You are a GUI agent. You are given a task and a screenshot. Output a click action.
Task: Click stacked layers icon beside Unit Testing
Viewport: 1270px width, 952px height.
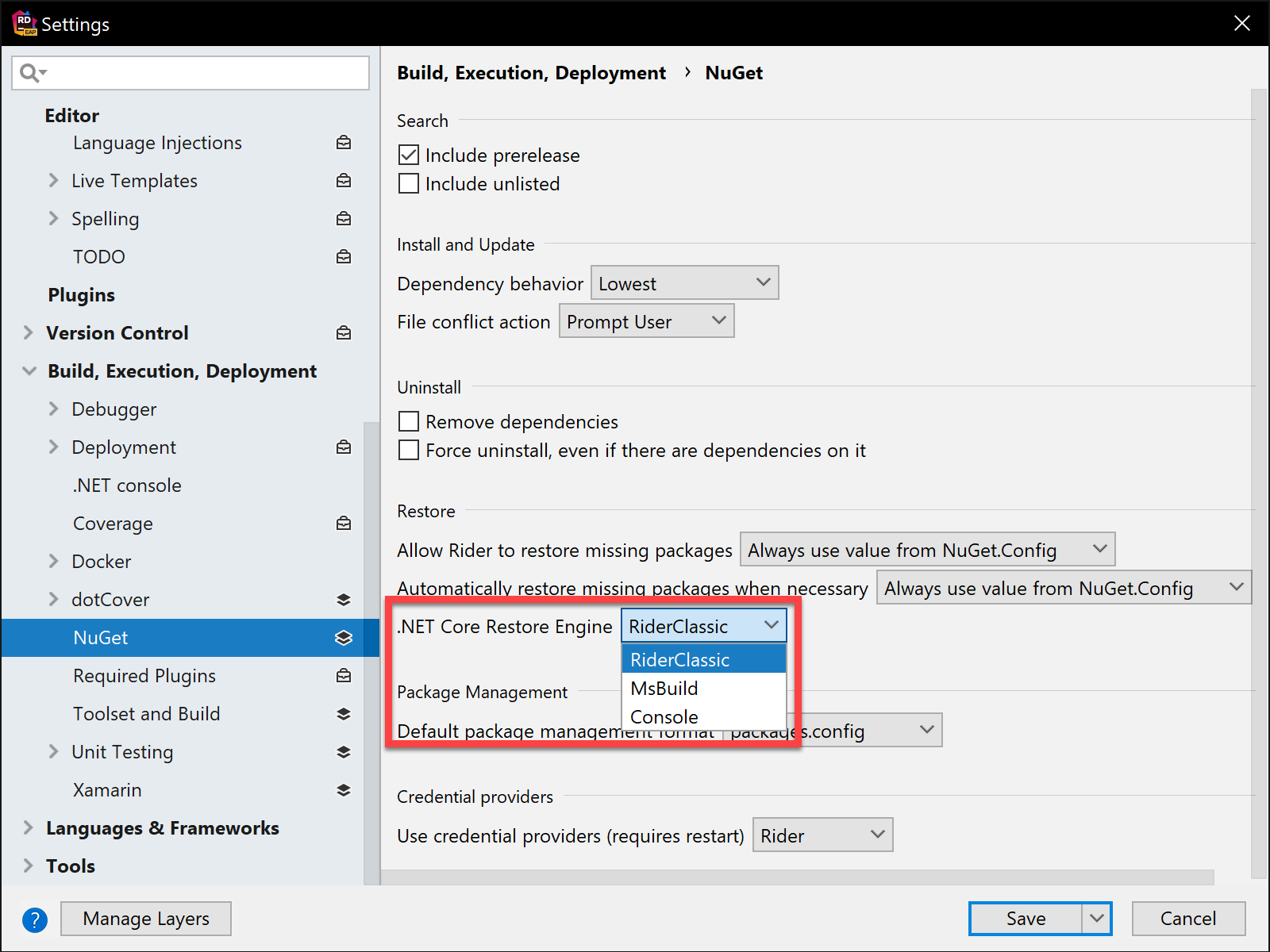pyautogui.click(x=344, y=752)
